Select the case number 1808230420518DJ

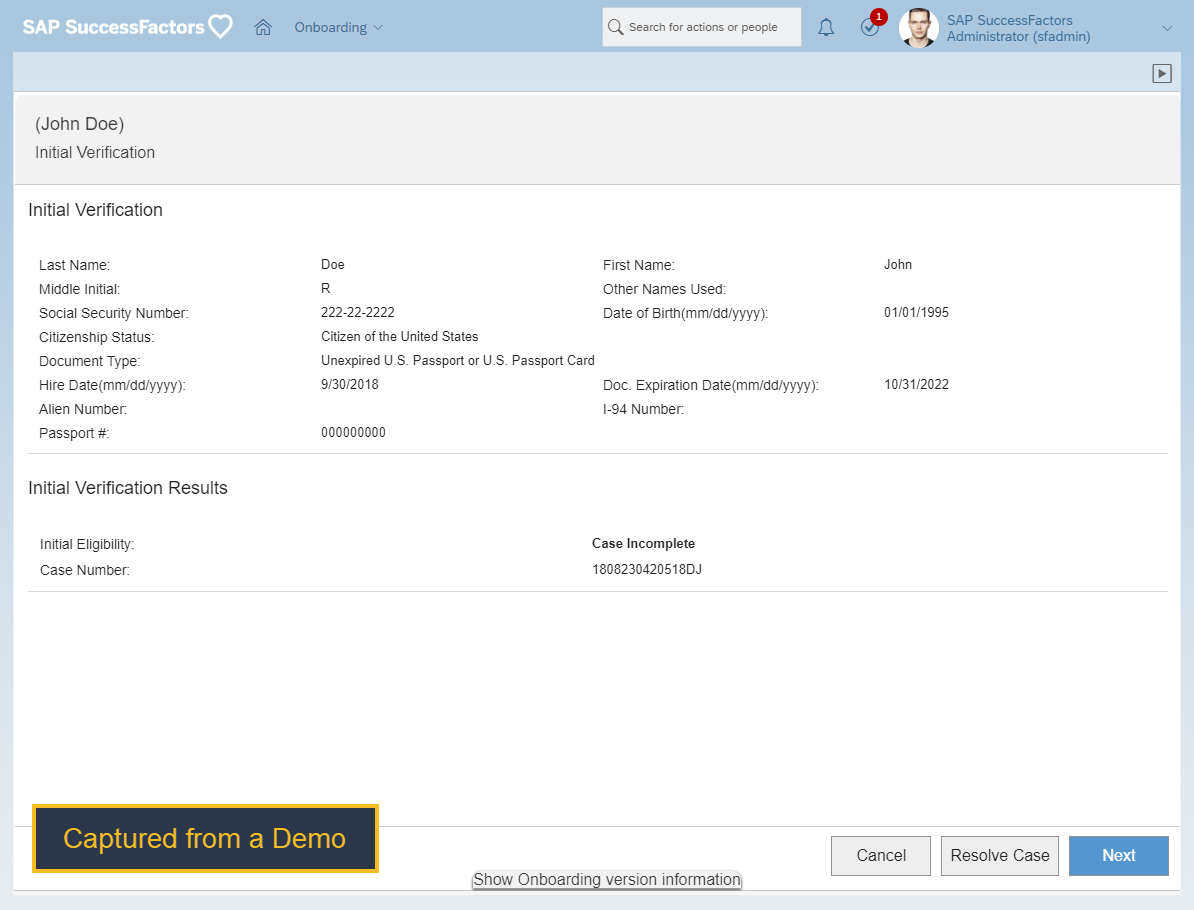pyautogui.click(x=646, y=570)
